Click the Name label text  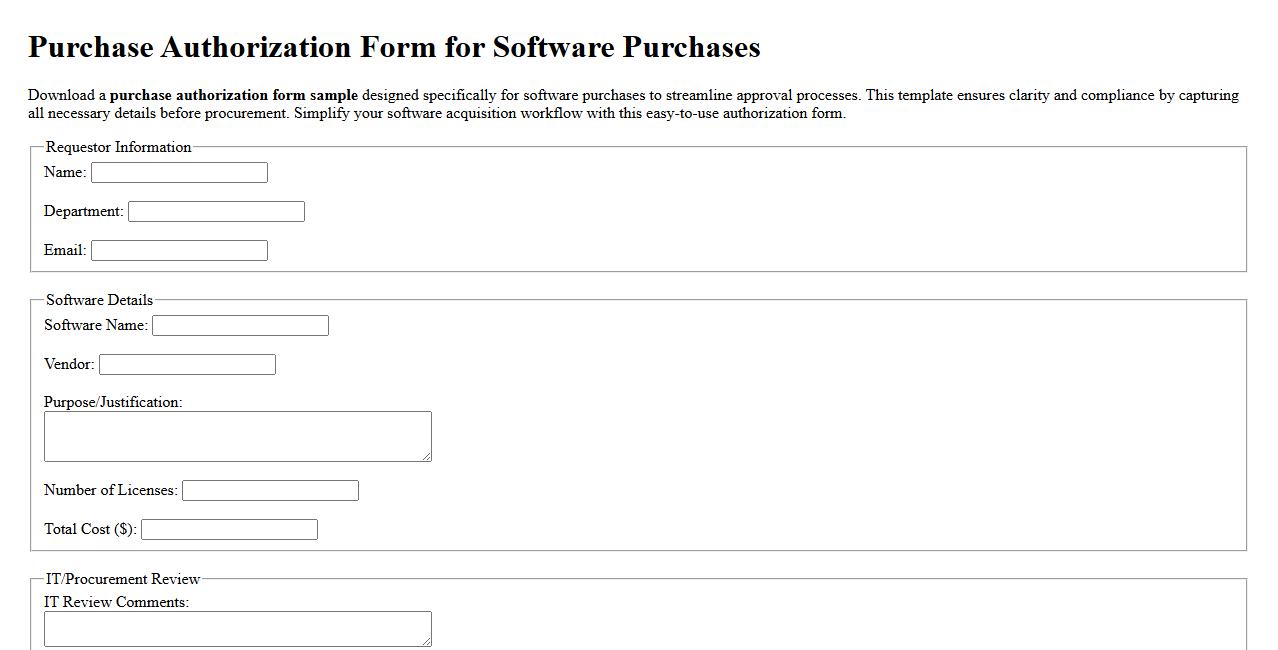63,172
